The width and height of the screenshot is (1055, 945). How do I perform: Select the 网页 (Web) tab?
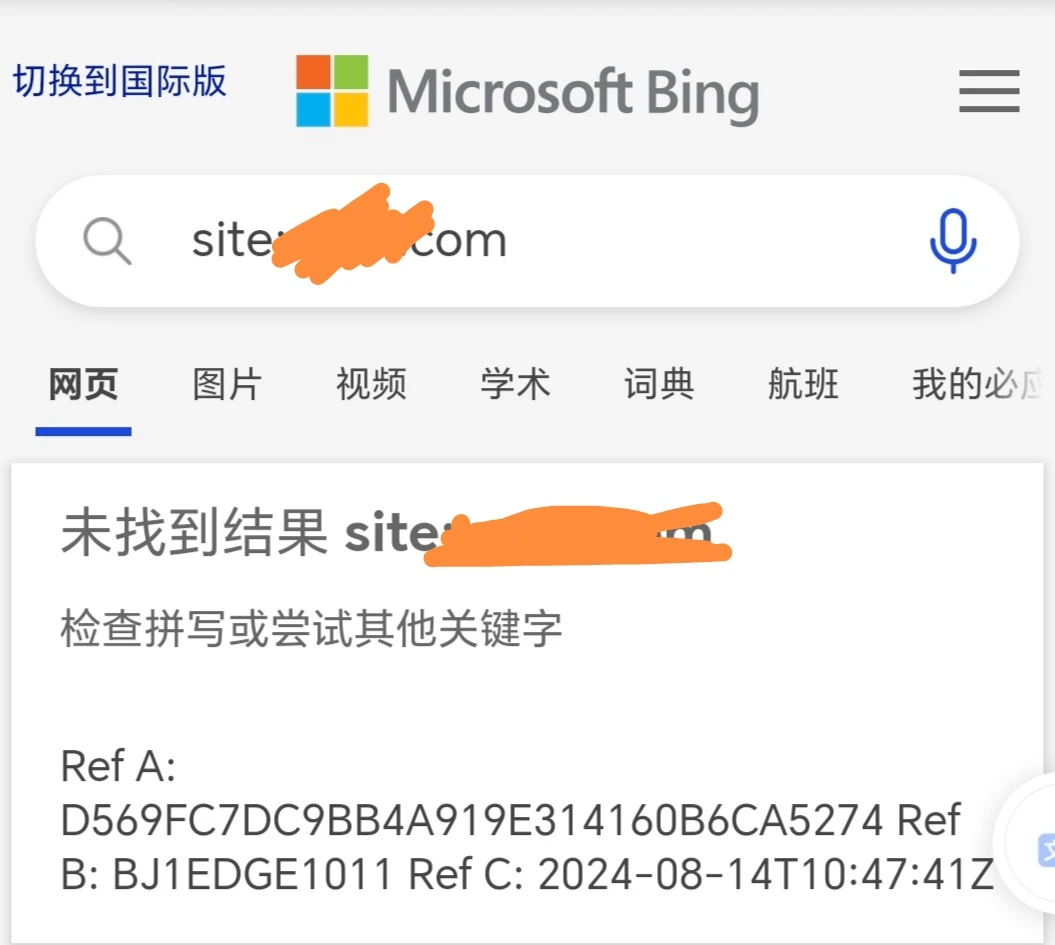click(x=83, y=385)
